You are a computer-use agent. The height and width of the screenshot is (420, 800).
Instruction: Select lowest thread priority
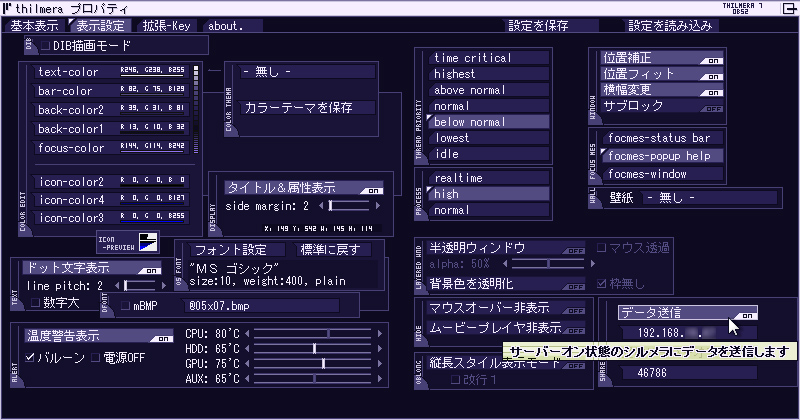[488, 138]
